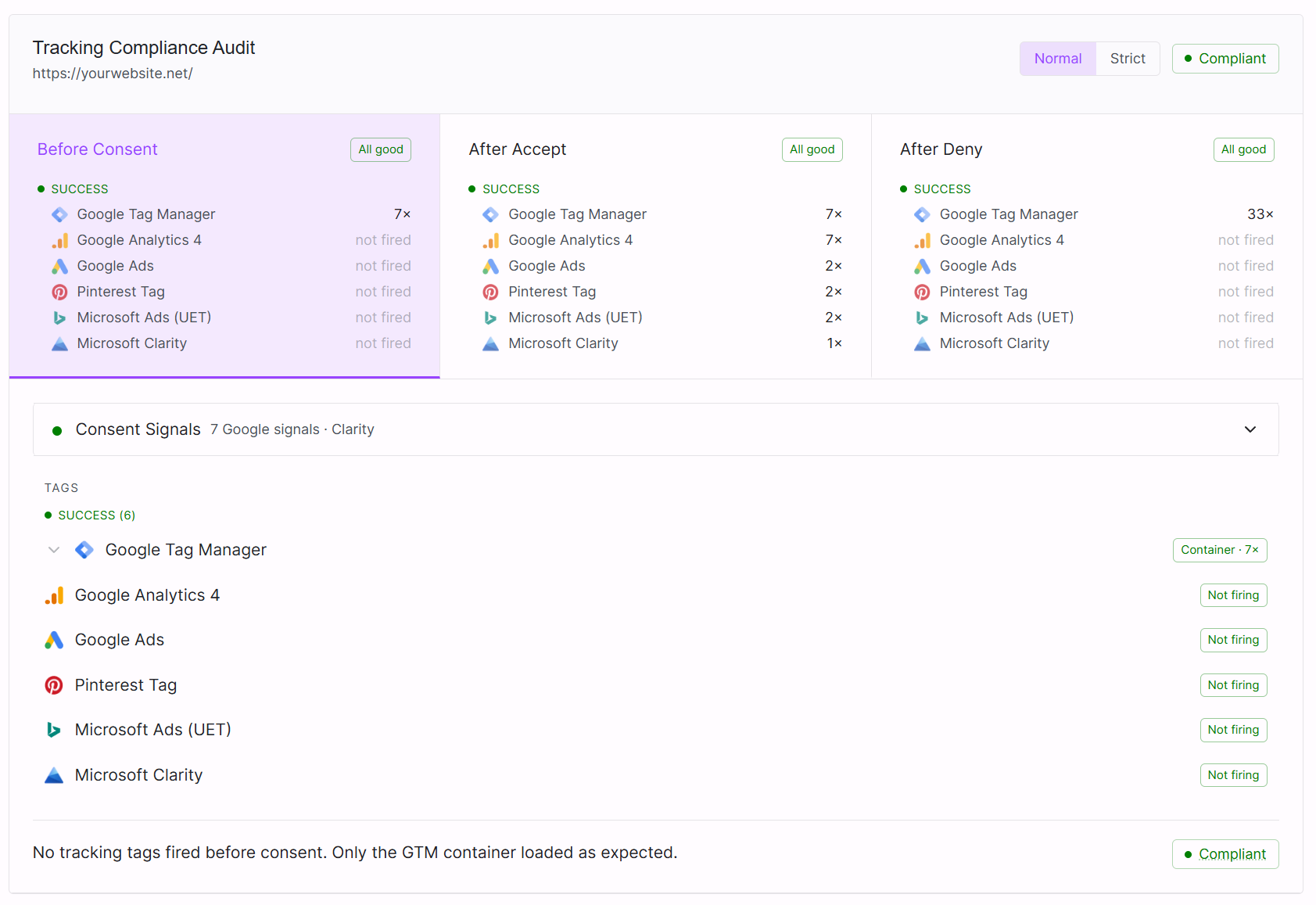Click Microsoft Ads icon in Tags list
This screenshot has height=905, width=1316.
click(x=54, y=730)
